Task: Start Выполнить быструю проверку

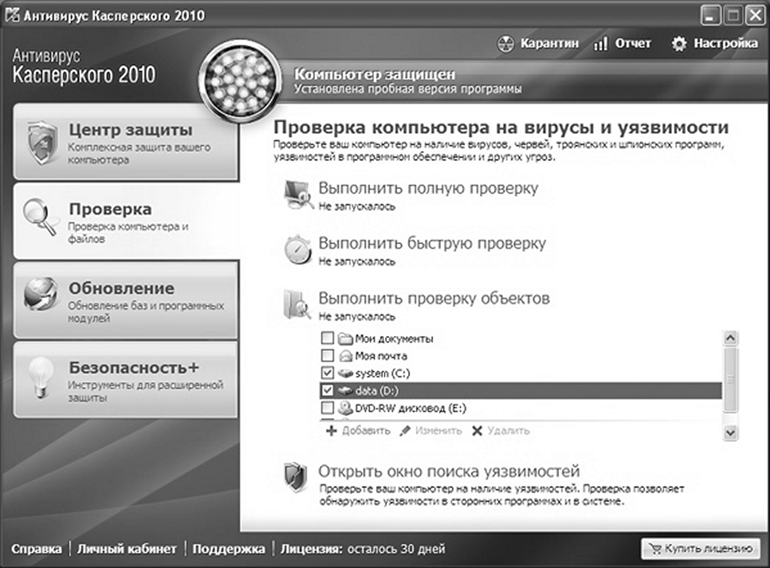Action: tap(432, 243)
